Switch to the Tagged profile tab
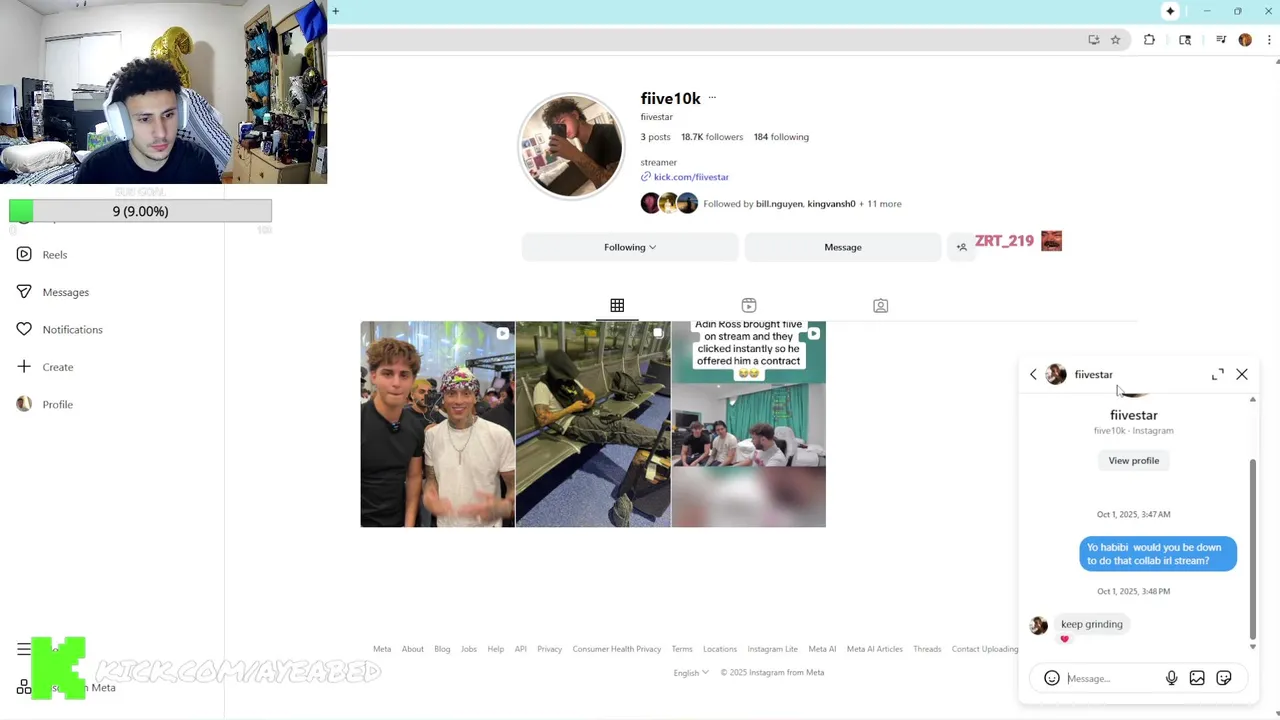This screenshot has width=1280, height=720. [881, 305]
